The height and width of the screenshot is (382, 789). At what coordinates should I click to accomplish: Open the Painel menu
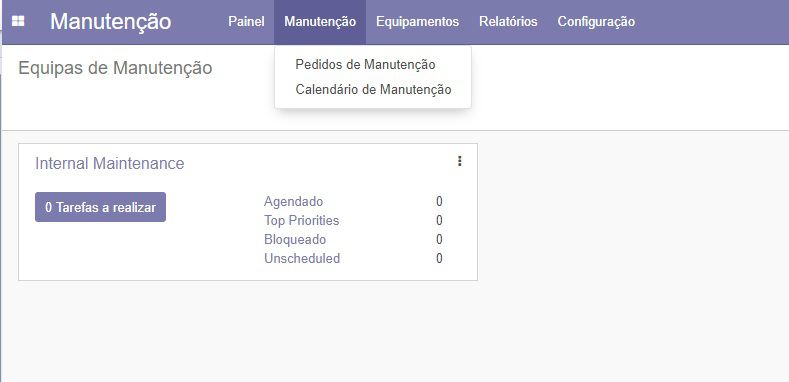(x=246, y=22)
